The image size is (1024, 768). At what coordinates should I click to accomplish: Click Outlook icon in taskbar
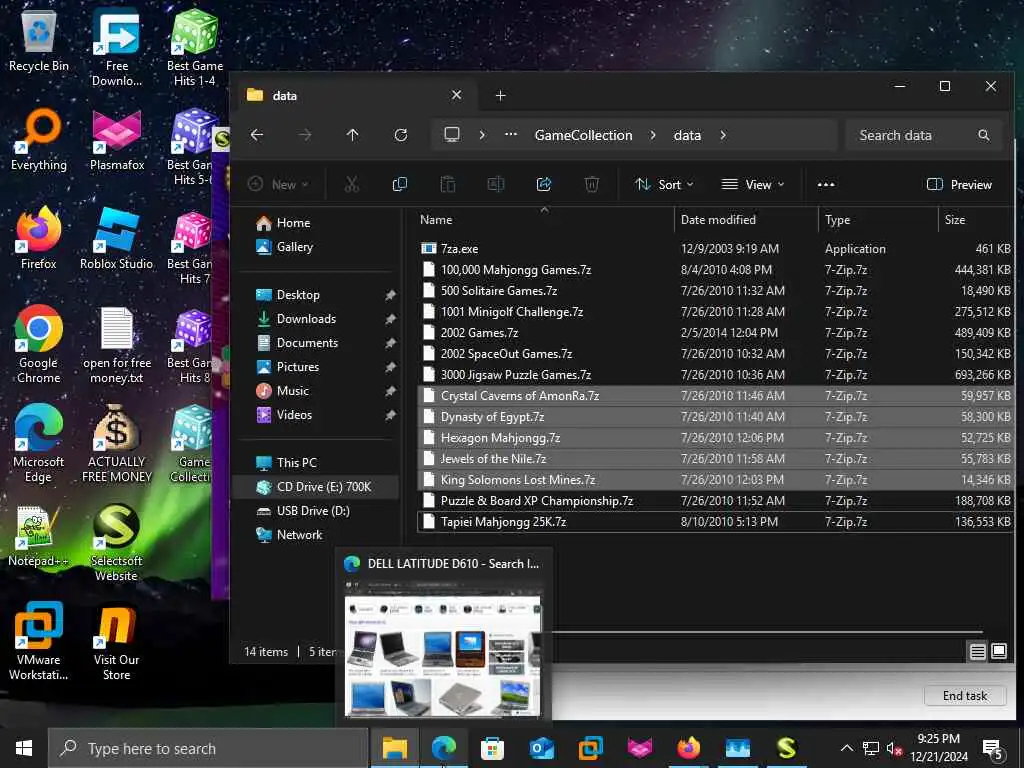tap(541, 748)
